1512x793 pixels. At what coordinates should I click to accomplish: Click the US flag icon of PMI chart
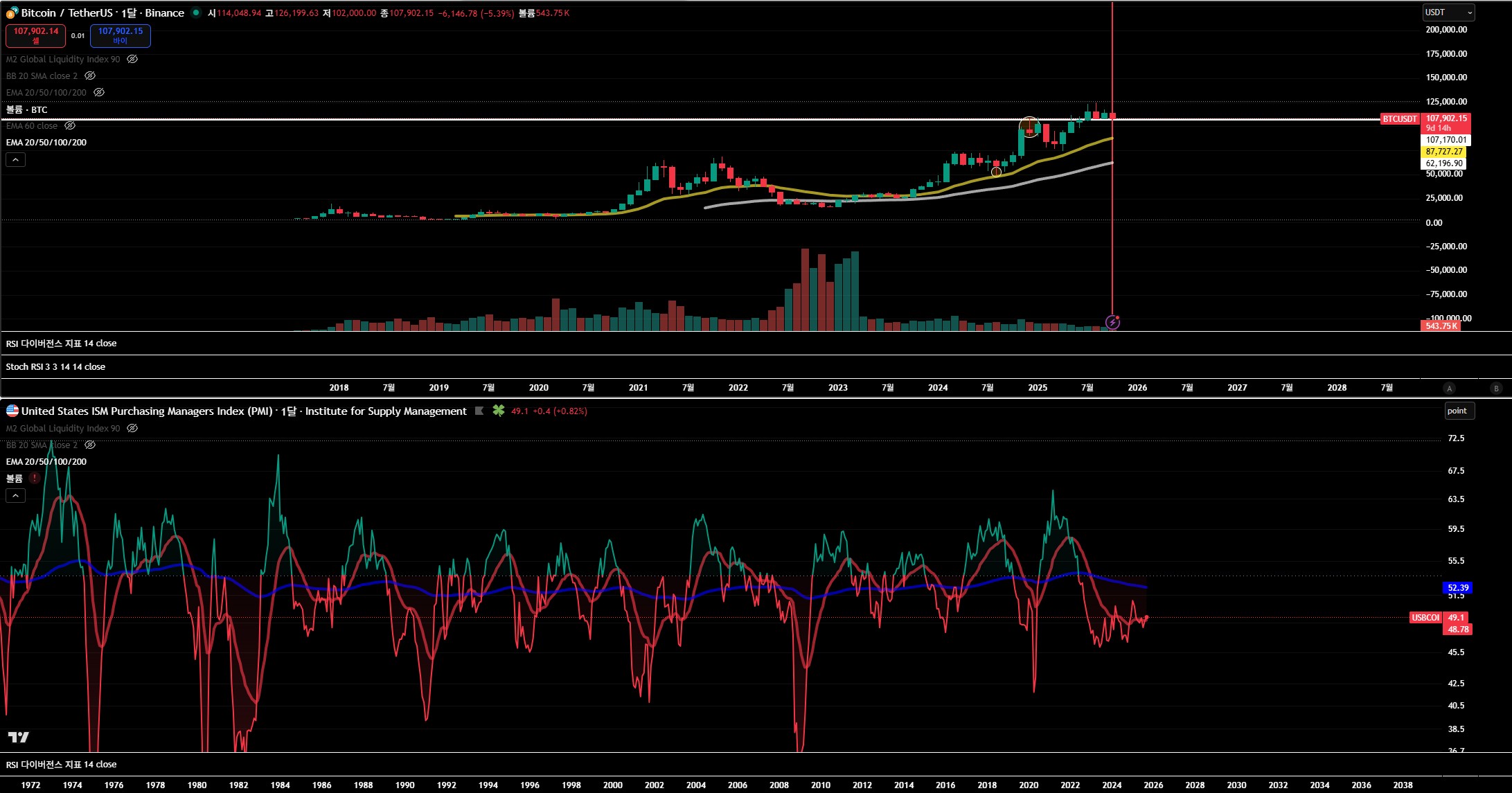(12, 411)
